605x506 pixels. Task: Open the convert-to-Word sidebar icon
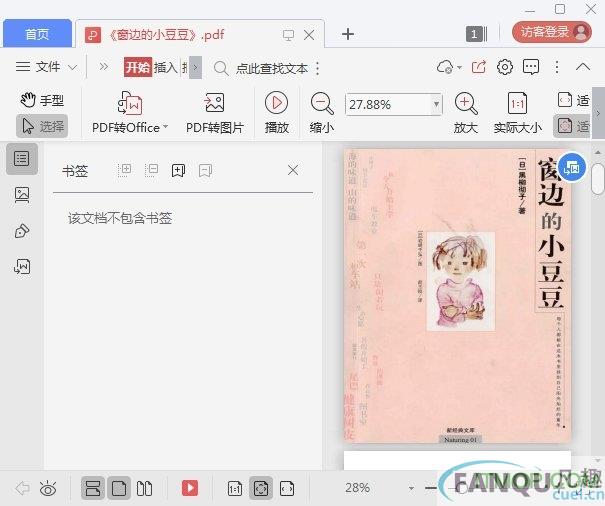[22, 267]
